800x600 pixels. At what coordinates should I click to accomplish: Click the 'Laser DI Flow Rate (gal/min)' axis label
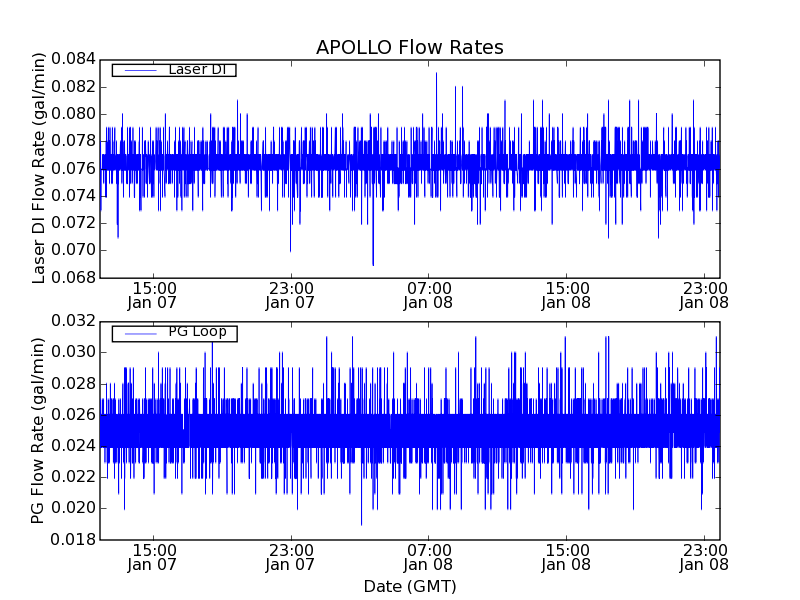click(x=38, y=168)
